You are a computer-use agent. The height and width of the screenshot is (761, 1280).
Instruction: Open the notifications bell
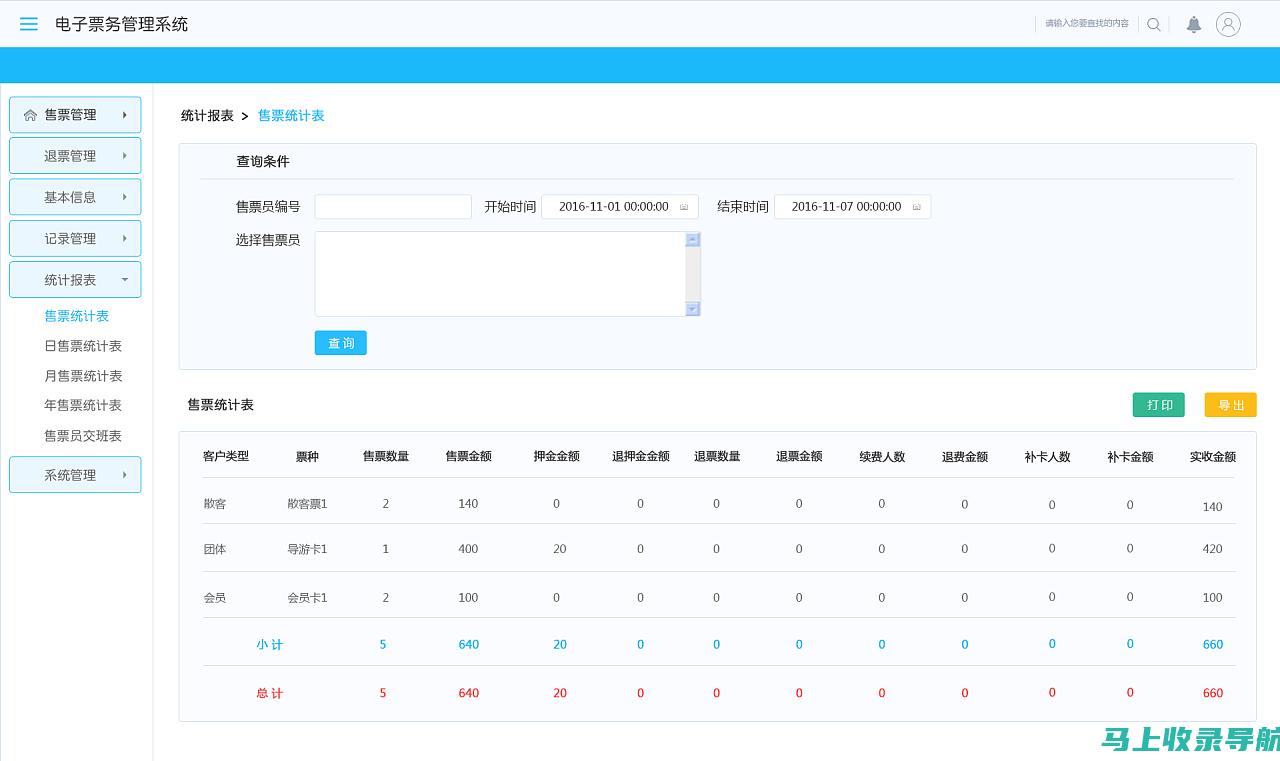click(x=1194, y=24)
